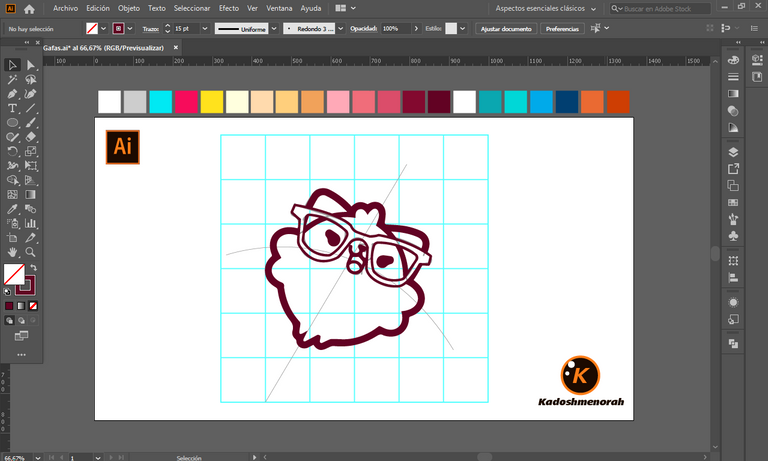
Task: Select the Direct Selection tool
Action: [x=30, y=65]
